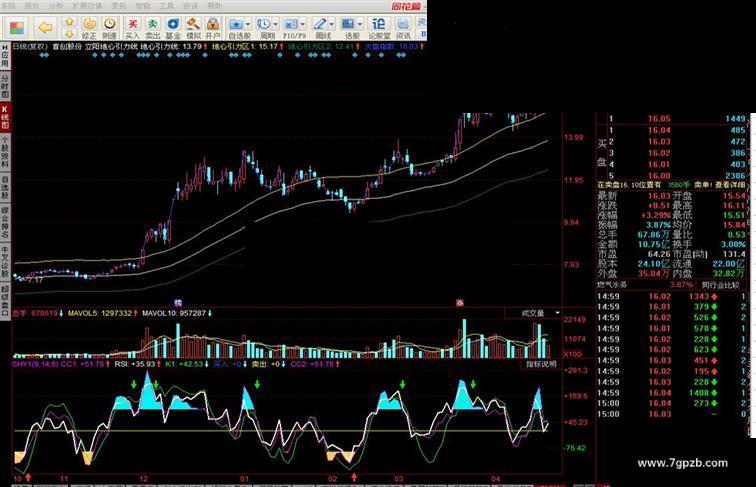Screen dimensions: 756x487
Task: Open the F10/F9 info icon
Action: (291, 28)
